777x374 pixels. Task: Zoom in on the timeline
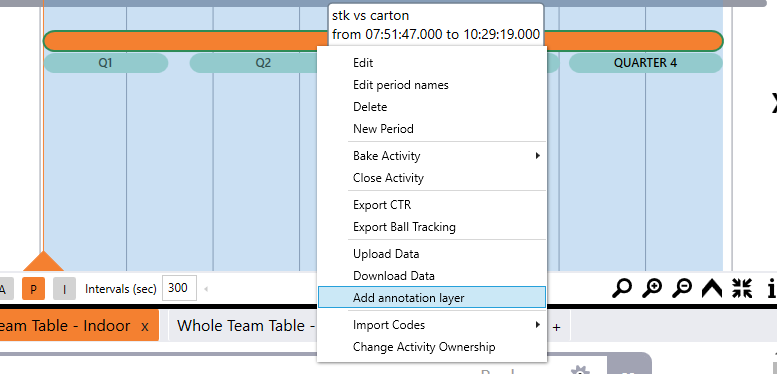[x=652, y=288]
